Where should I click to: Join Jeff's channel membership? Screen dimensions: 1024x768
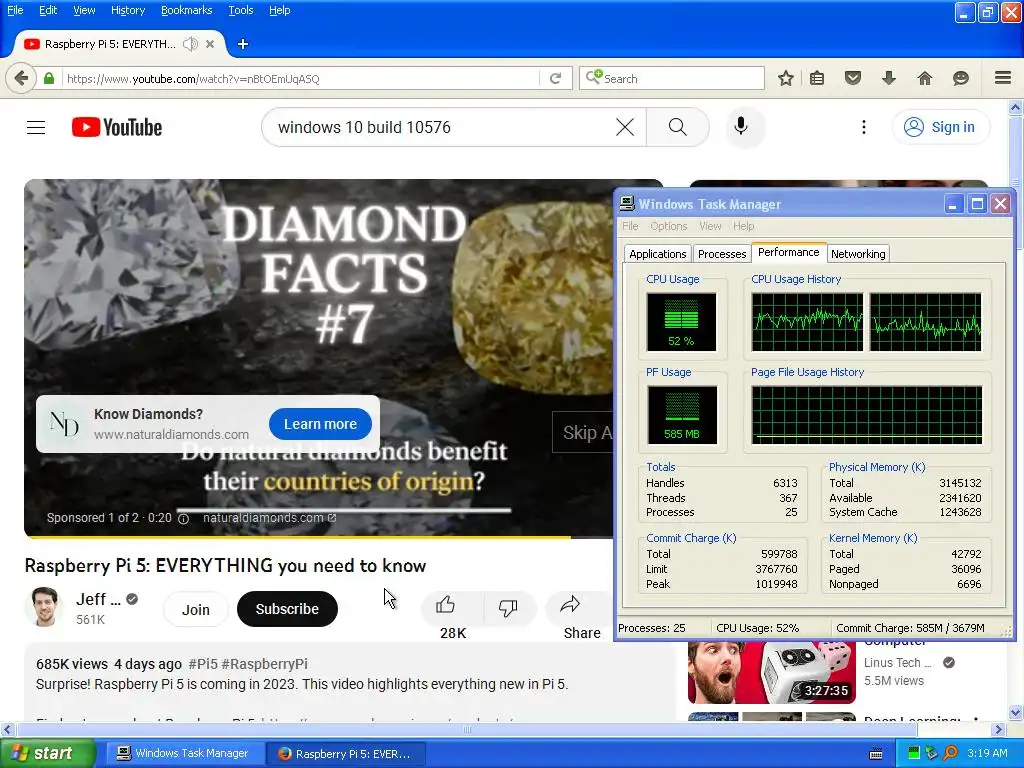click(195, 609)
